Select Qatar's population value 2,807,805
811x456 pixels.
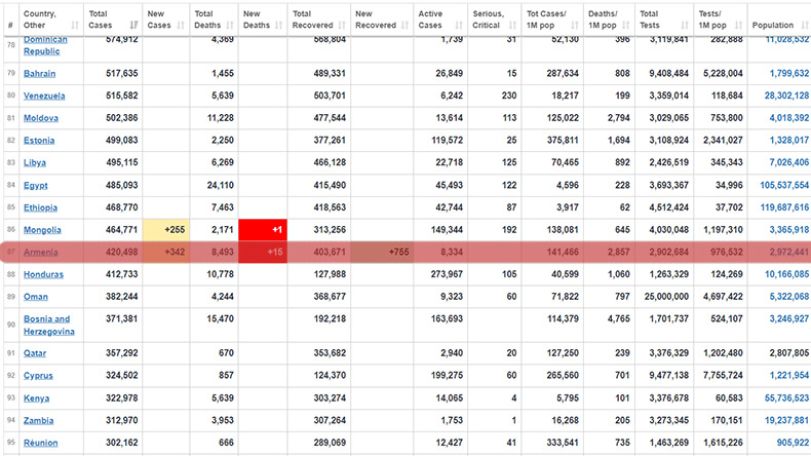(x=789, y=353)
